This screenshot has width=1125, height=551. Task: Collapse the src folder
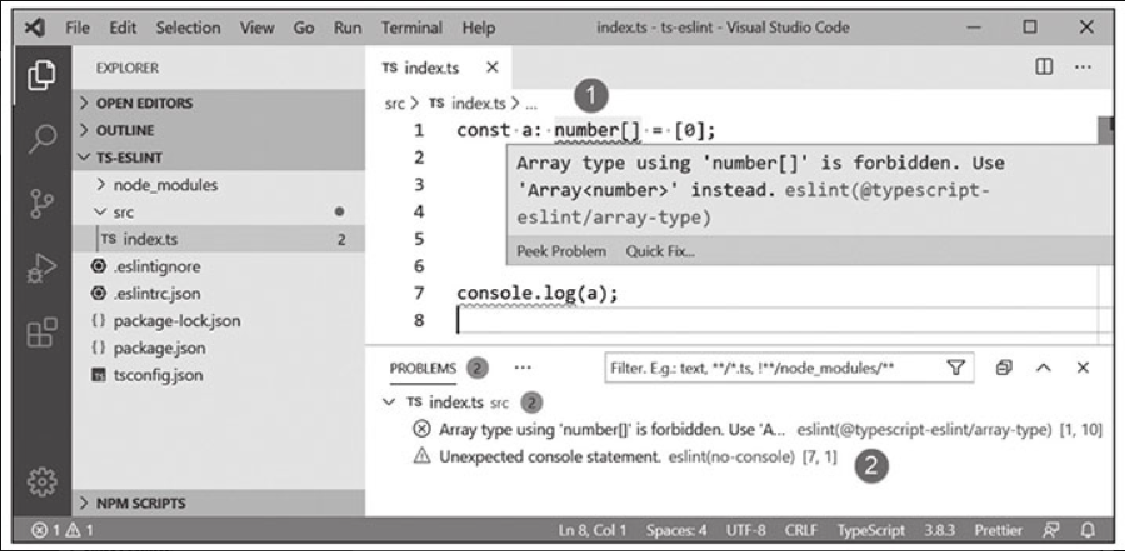pos(218,212)
